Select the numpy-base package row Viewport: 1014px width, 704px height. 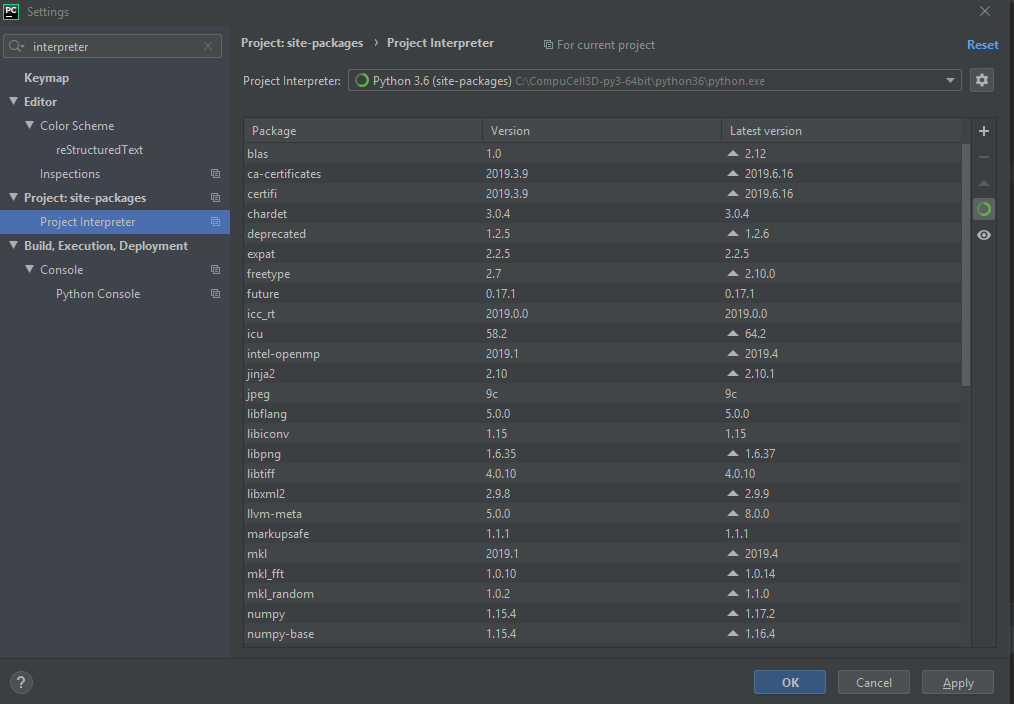(x=603, y=634)
